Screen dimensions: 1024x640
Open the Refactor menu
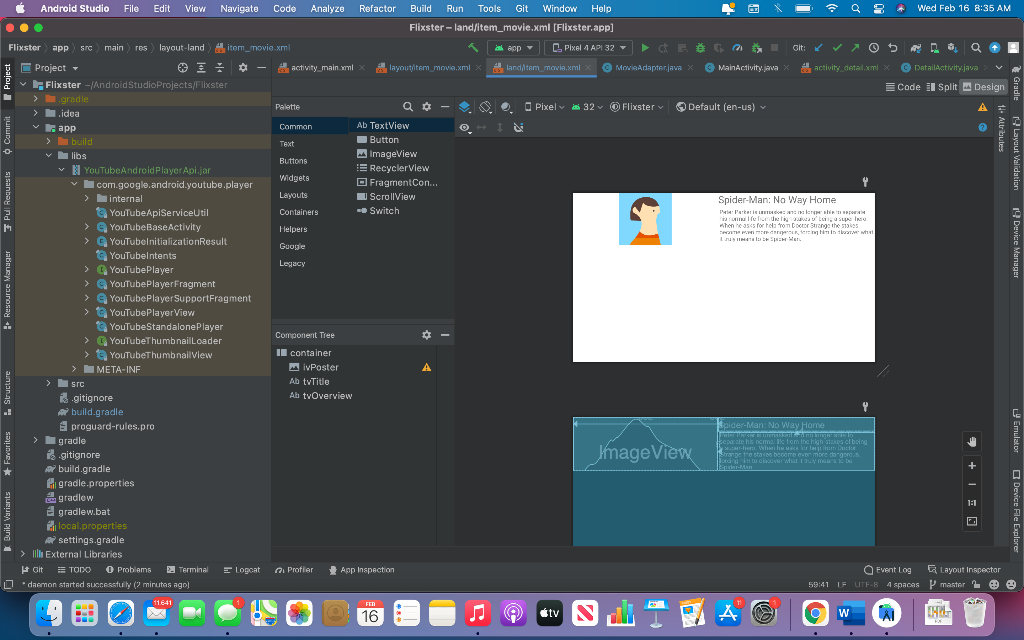pos(377,8)
